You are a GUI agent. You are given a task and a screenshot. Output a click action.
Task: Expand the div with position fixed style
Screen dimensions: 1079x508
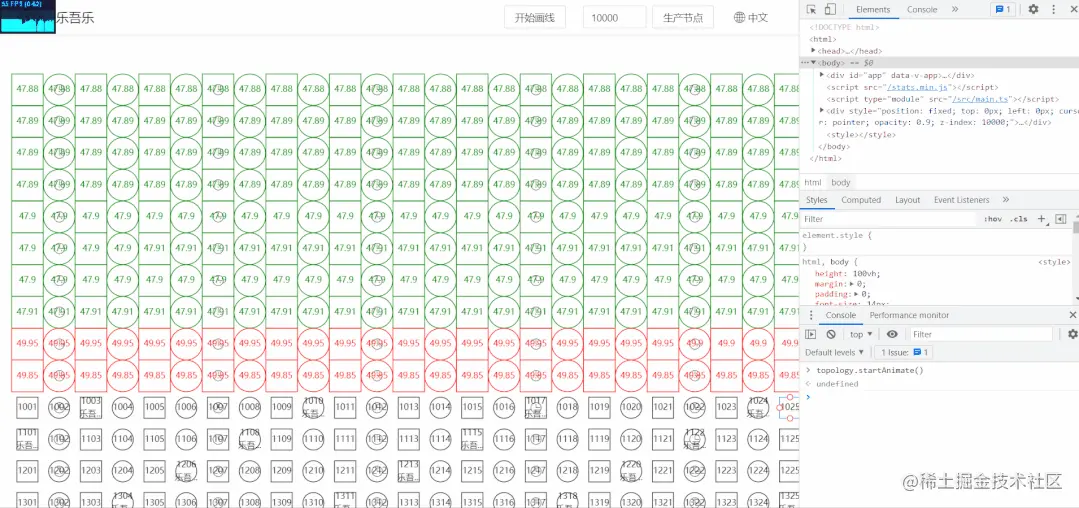[822, 110]
